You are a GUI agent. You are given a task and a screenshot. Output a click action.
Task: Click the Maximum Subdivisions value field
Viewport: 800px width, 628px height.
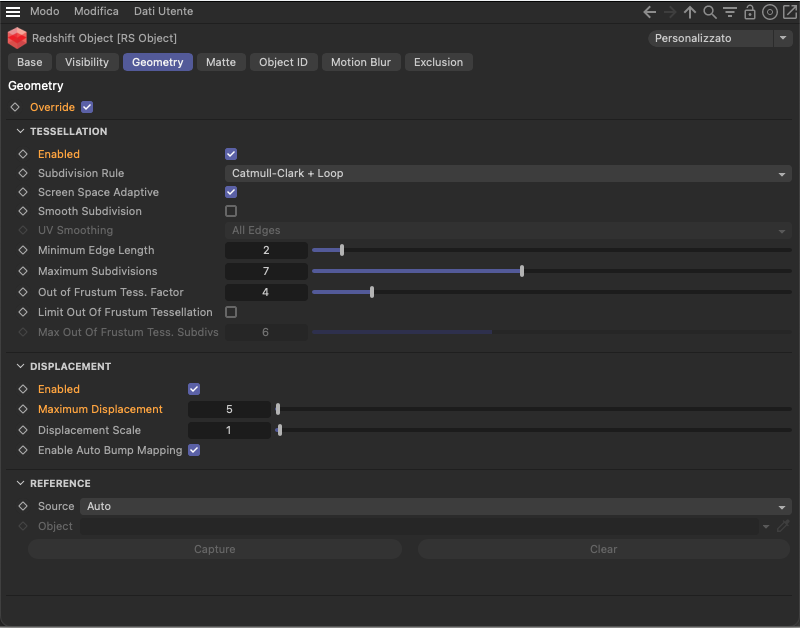click(266, 271)
